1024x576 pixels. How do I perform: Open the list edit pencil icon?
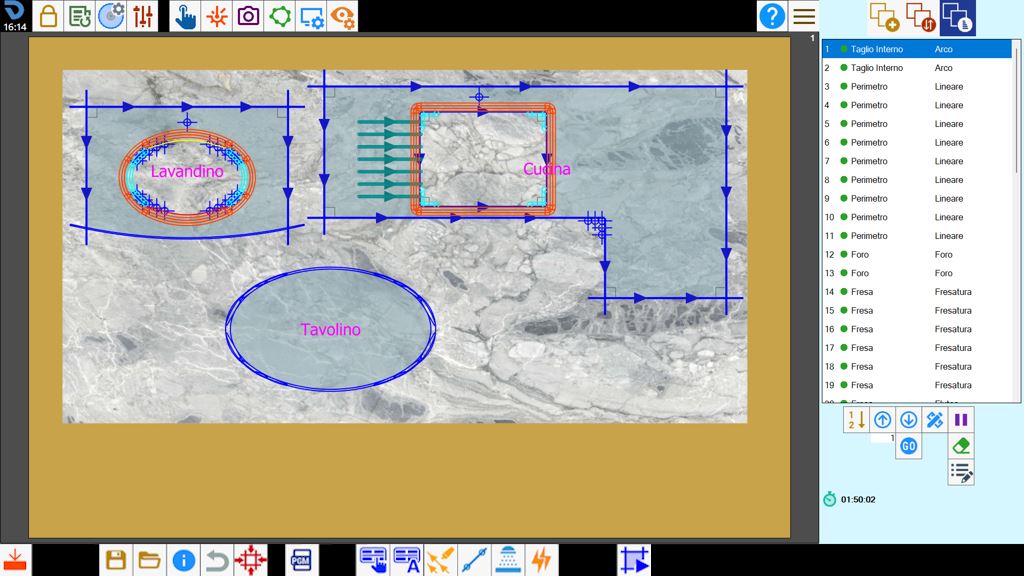tap(961, 472)
